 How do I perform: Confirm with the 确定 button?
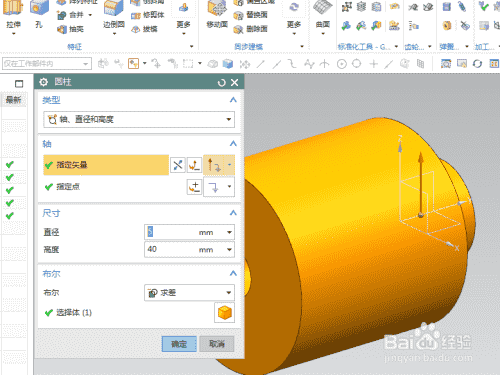pyautogui.click(x=179, y=344)
